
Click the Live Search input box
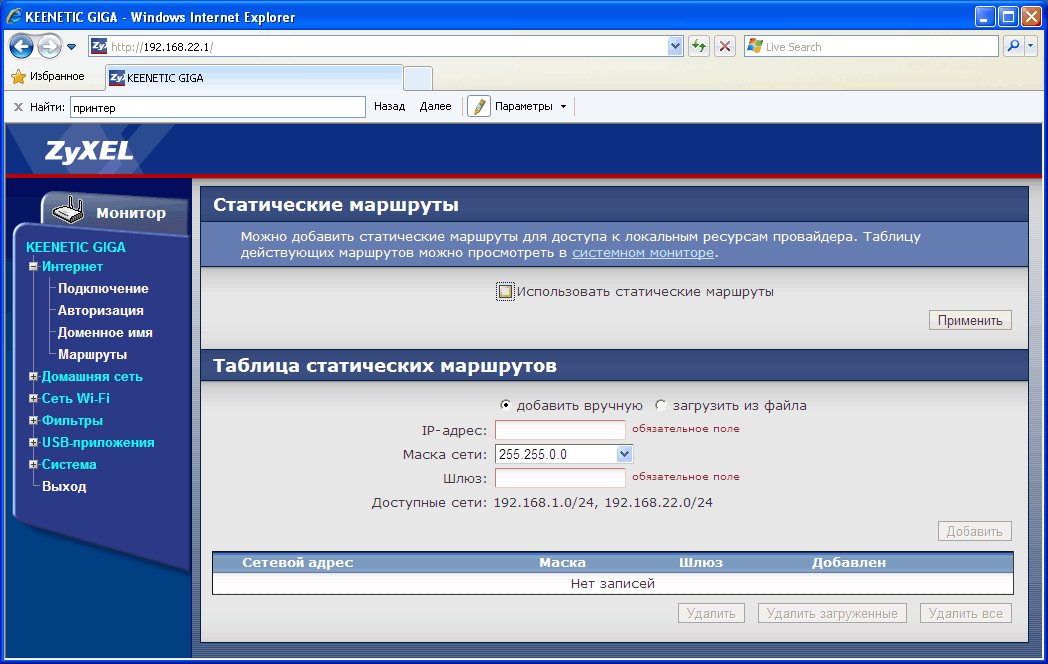tap(872, 46)
